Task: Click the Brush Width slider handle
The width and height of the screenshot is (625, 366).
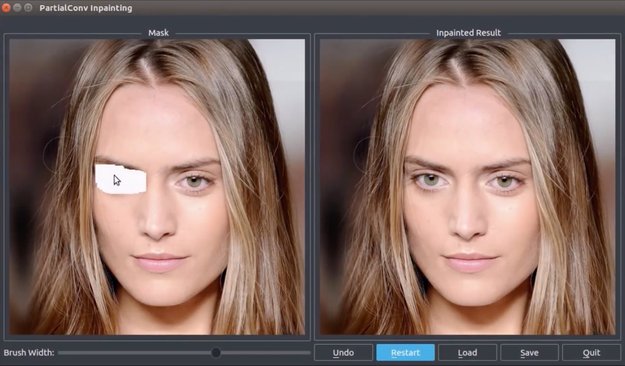Action: 216,352
